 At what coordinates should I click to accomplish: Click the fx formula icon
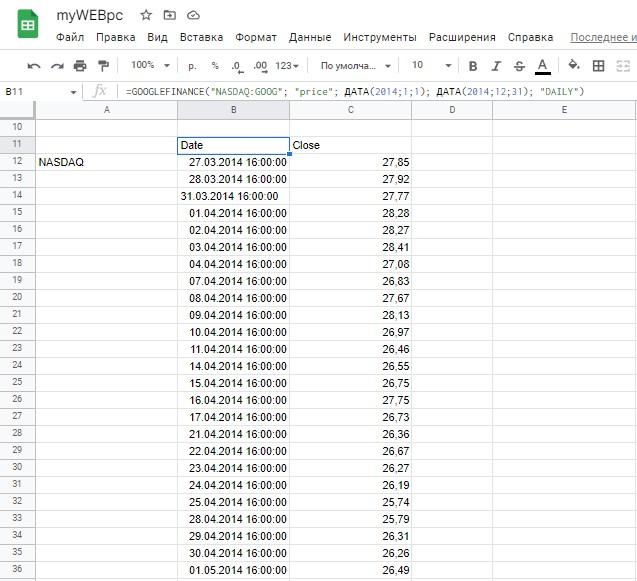click(x=100, y=91)
